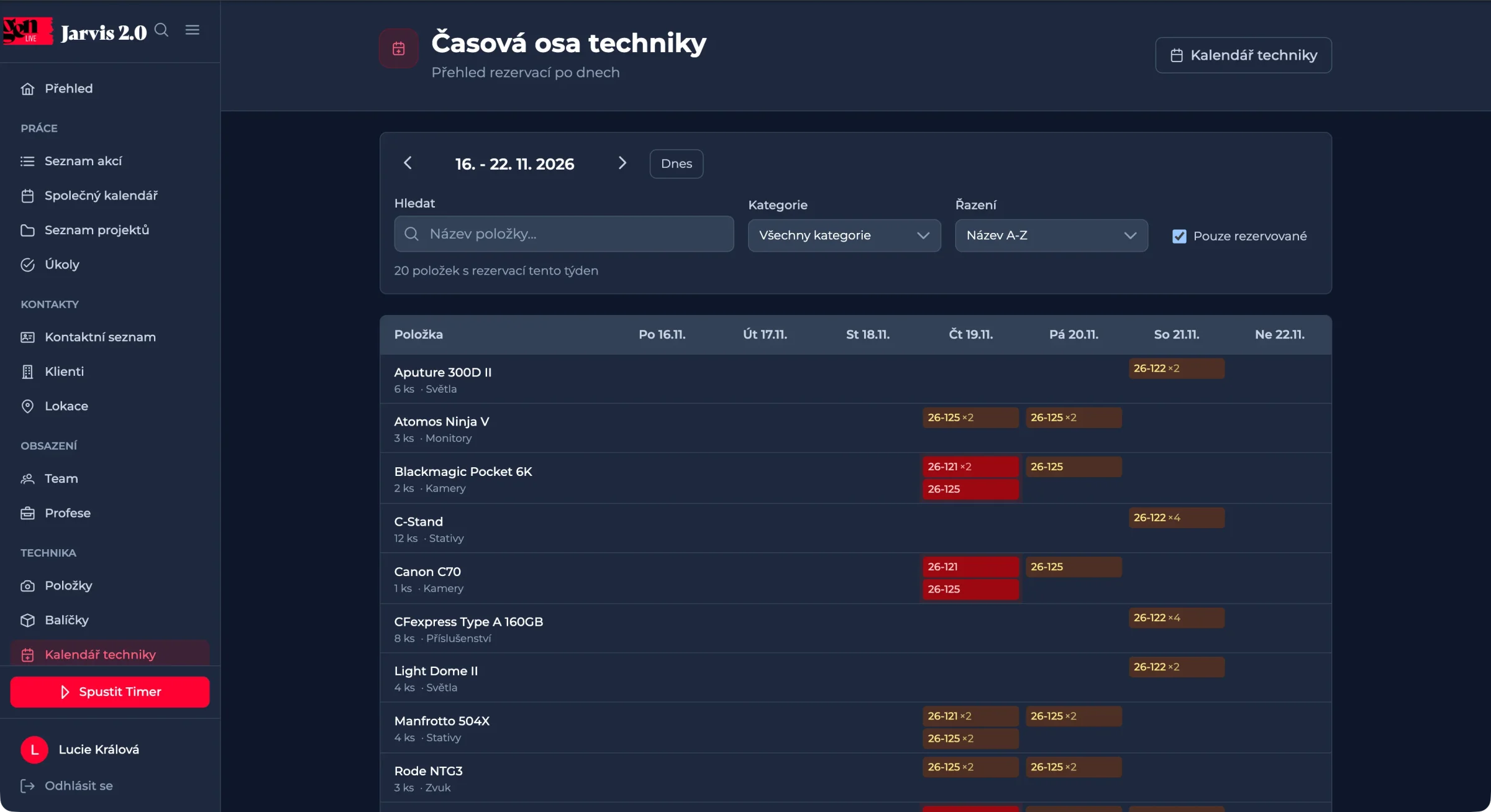
Task: Click the Canon C70 item name
Action: click(427, 572)
